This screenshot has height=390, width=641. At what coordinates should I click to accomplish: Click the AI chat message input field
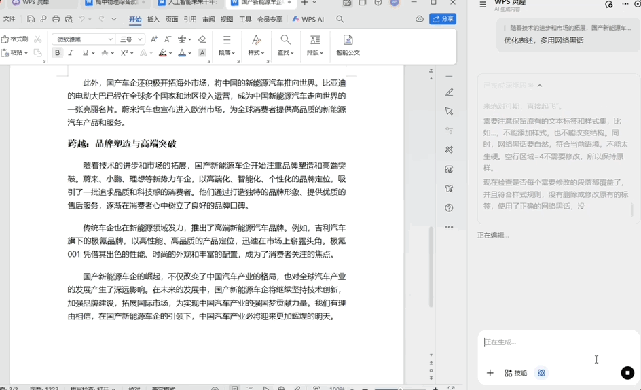[558, 346]
